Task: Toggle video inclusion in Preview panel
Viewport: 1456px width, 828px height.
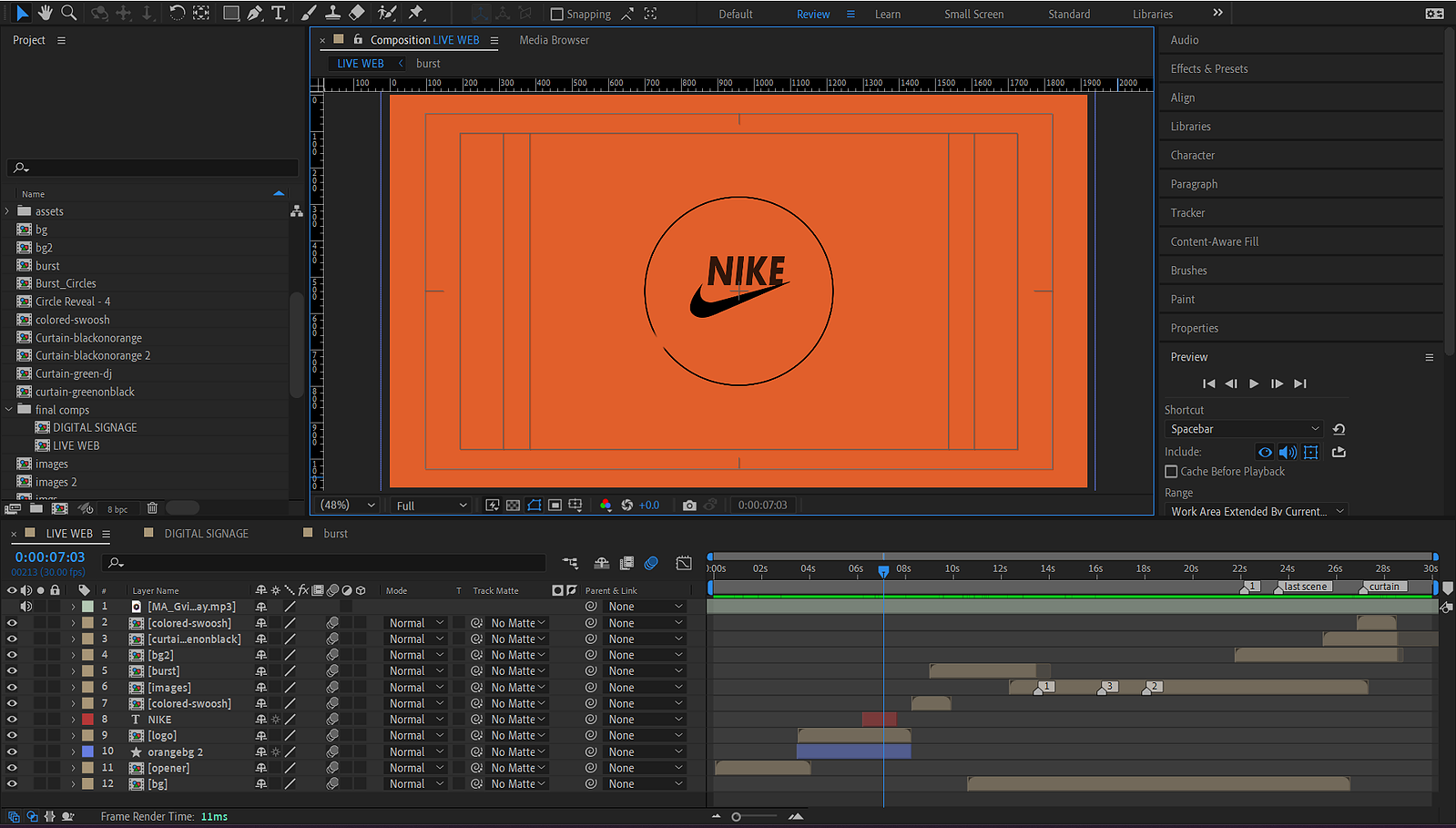Action: [1265, 452]
